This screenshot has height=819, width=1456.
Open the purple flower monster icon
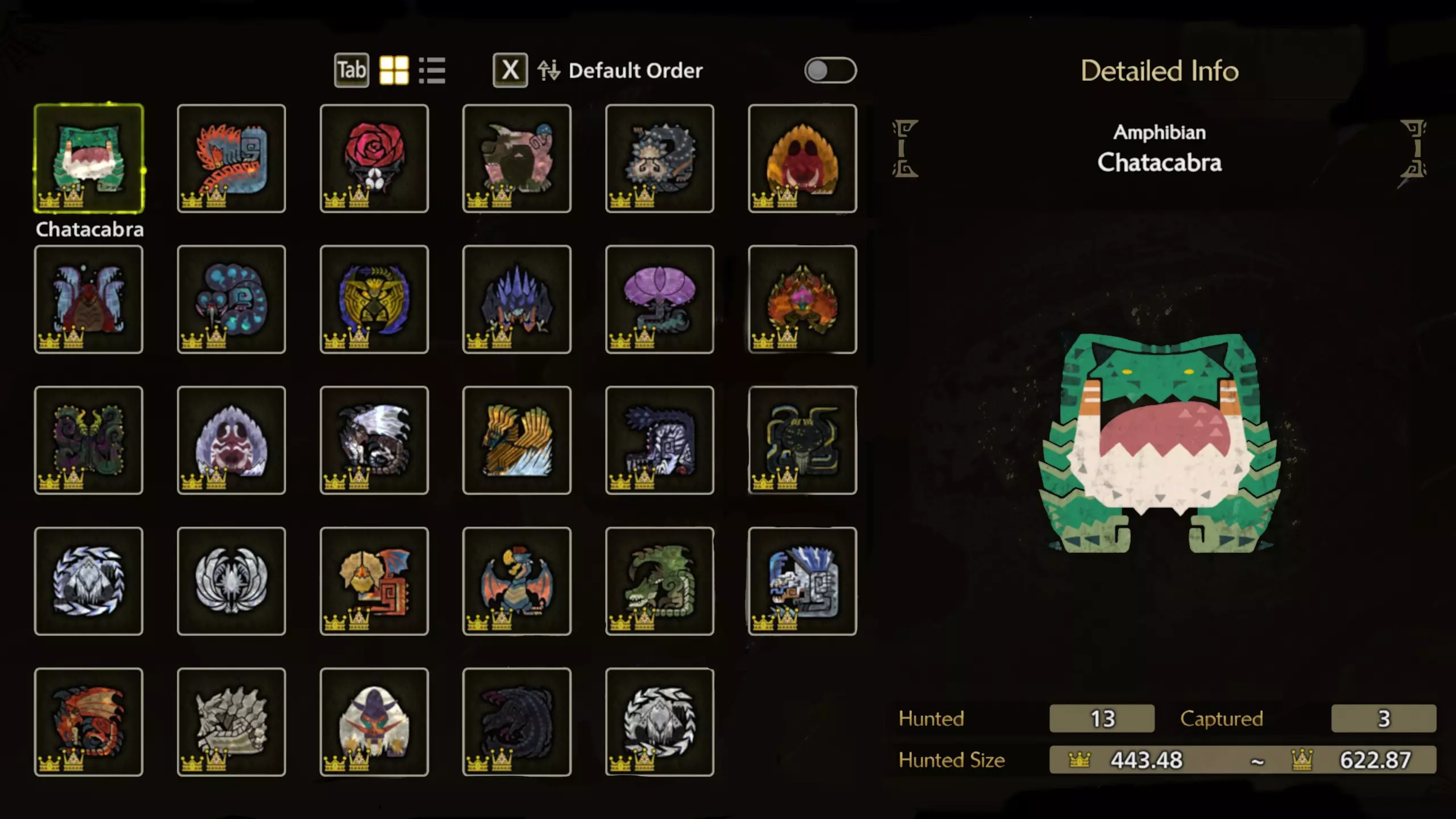point(660,300)
